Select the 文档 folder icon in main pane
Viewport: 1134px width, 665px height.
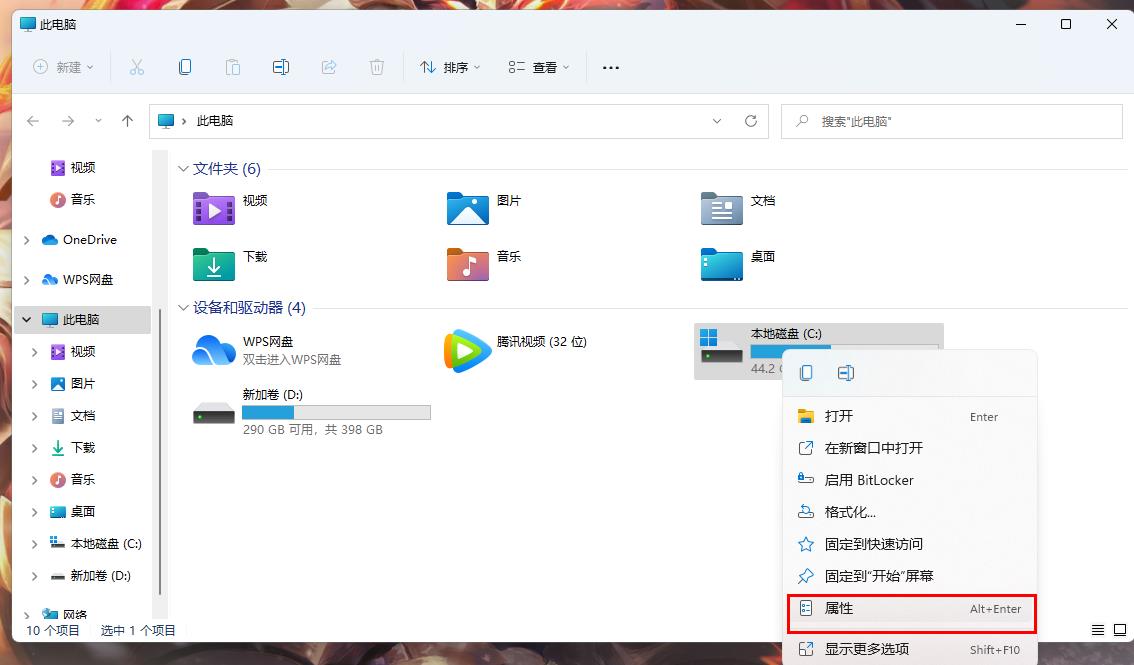722,208
